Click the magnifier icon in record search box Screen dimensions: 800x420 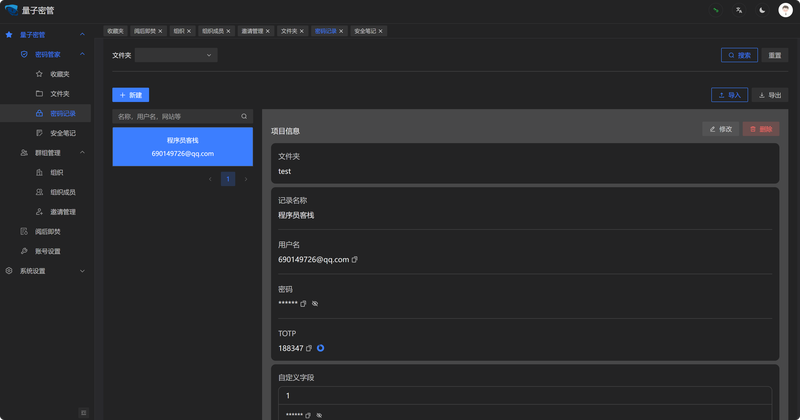point(244,116)
